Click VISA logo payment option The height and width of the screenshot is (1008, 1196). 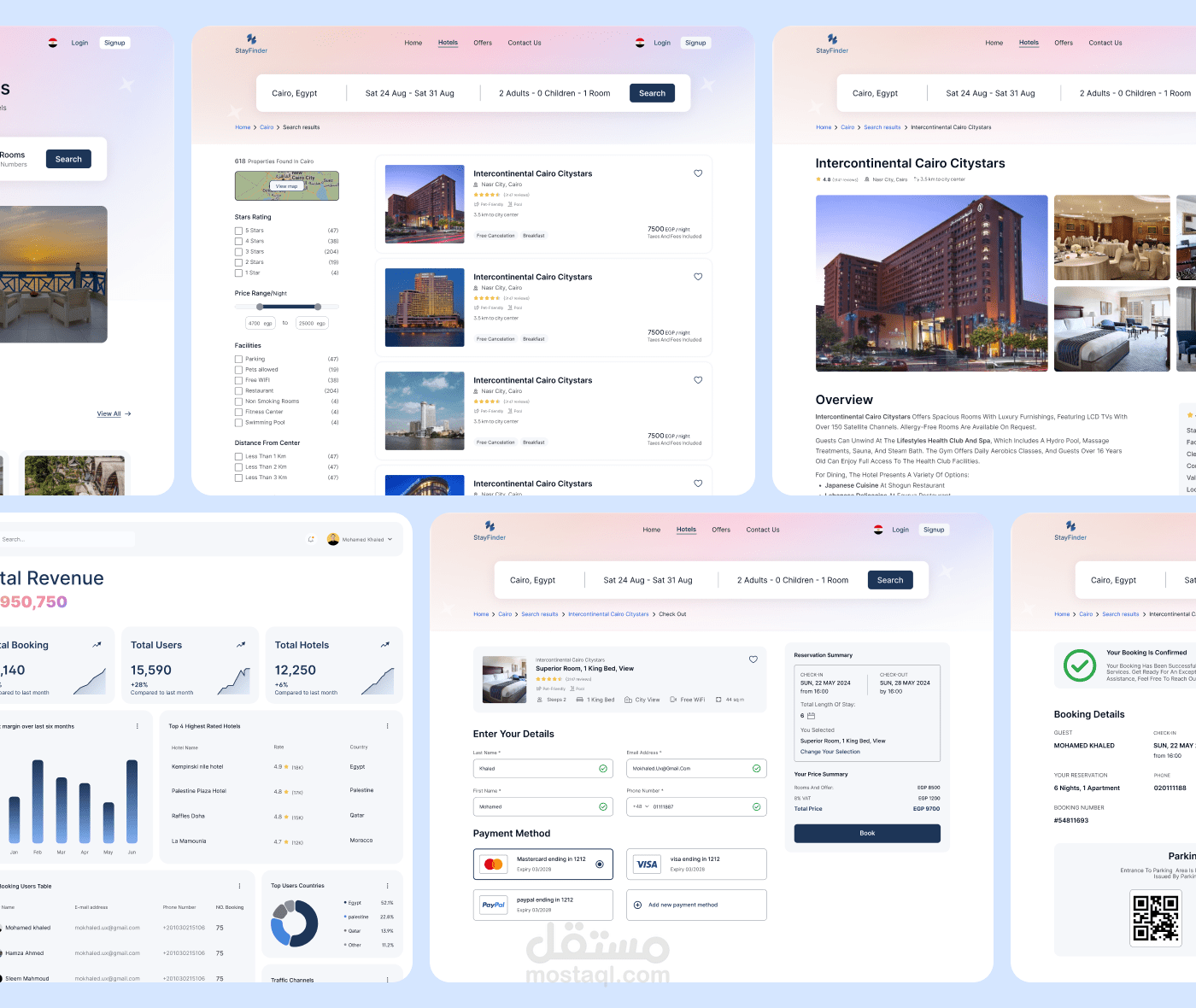pyautogui.click(x=647, y=864)
